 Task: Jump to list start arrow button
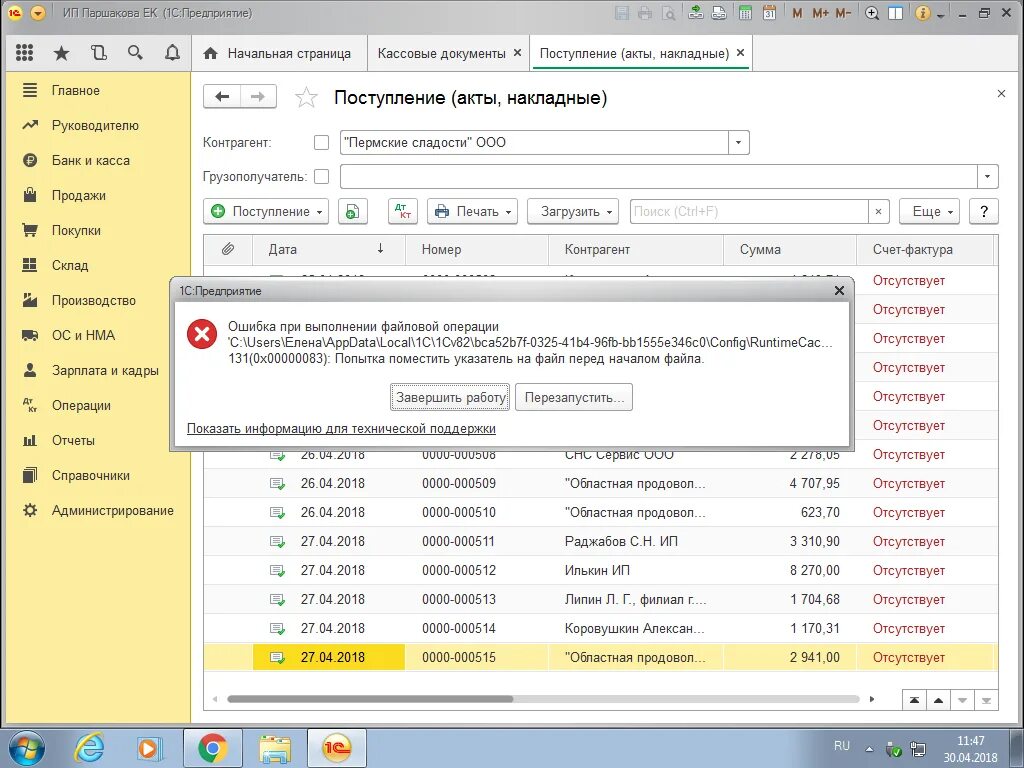click(914, 700)
